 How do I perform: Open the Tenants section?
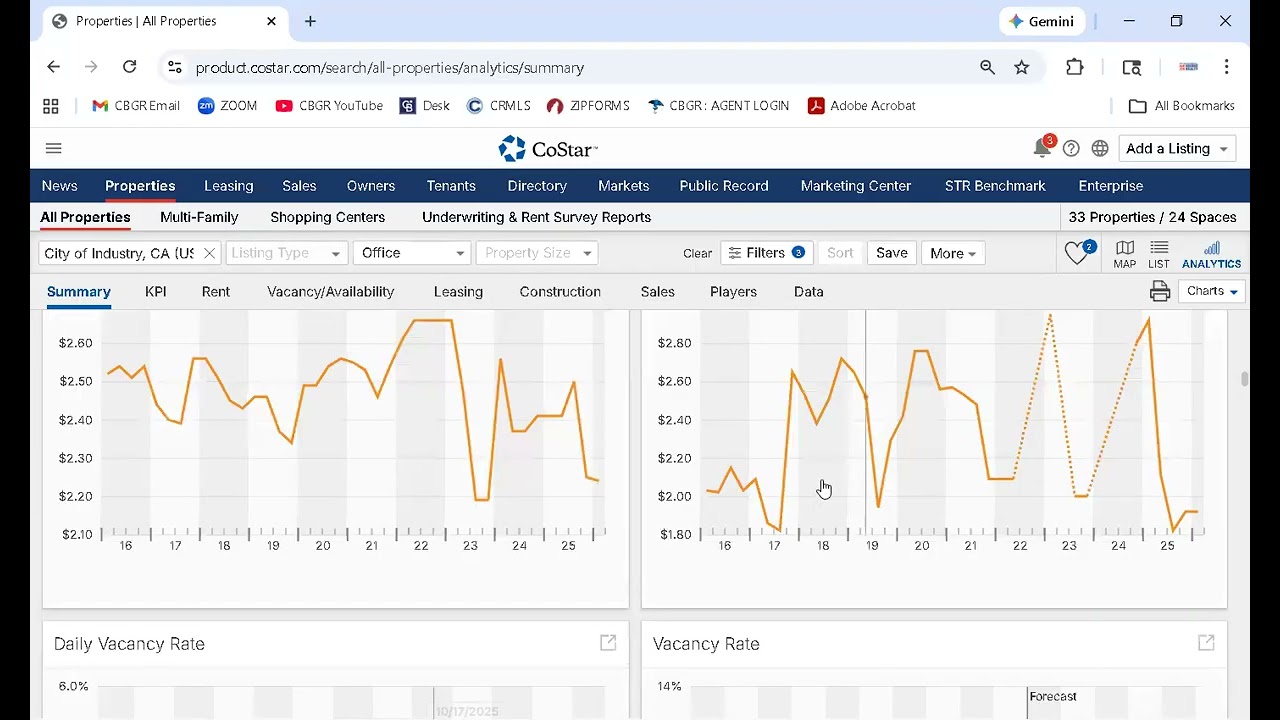(451, 186)
